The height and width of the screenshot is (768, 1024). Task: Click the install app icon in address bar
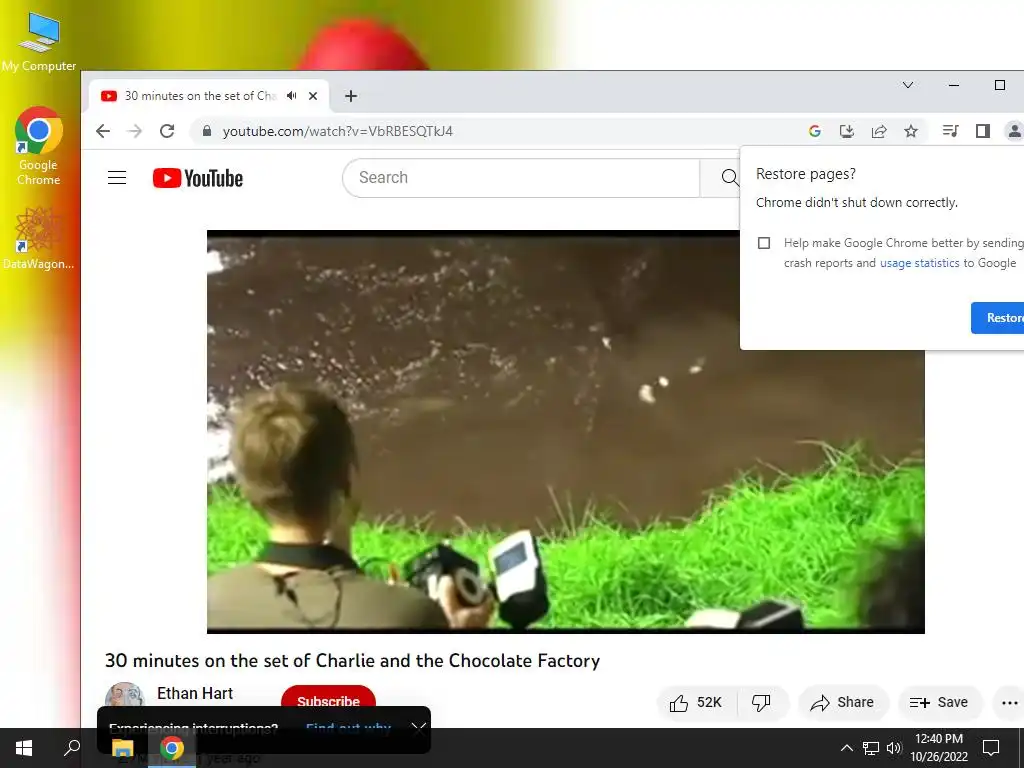tap(847, 131)
